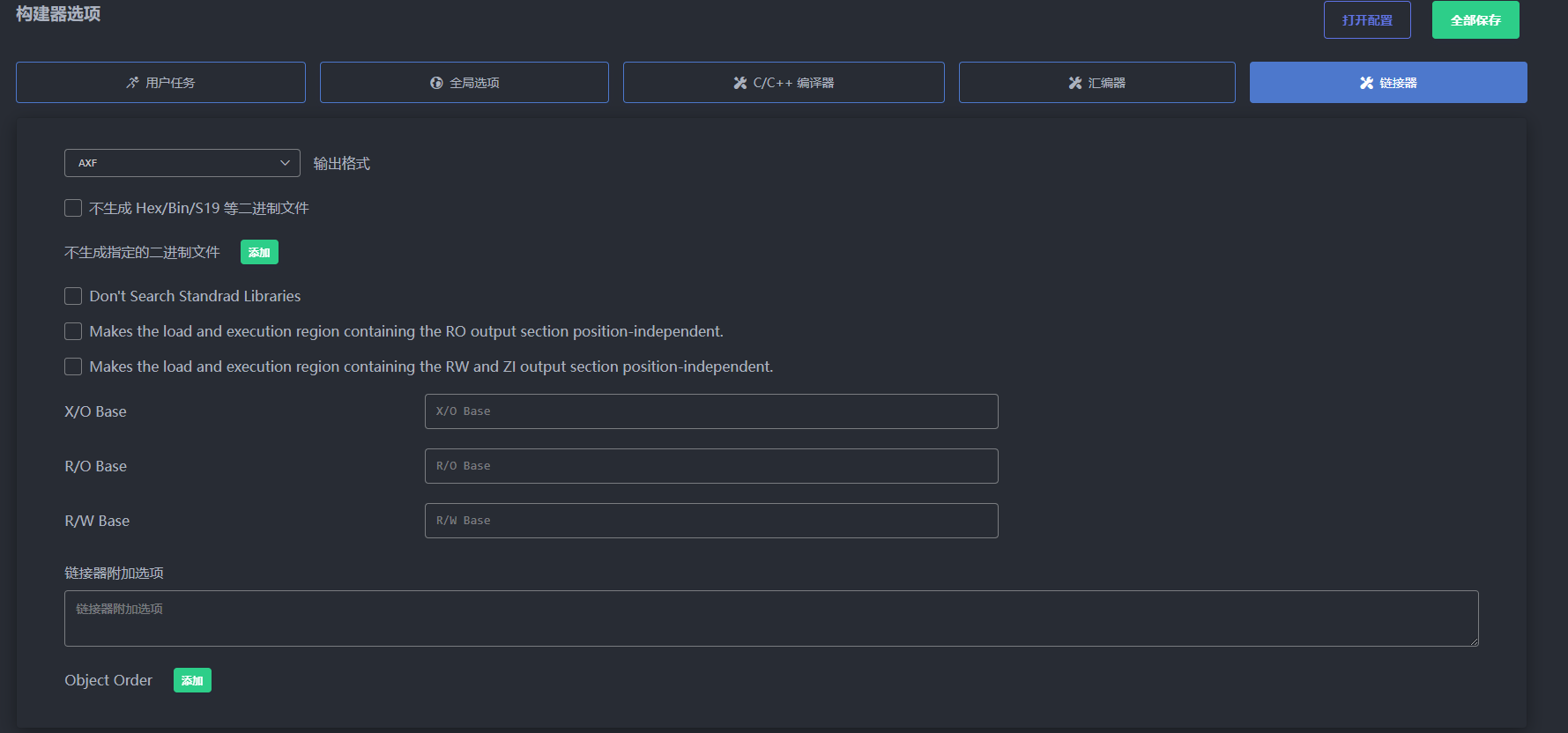
Task: Click 添加 next to 不生成指定的二进制文件
Action: pos(259,252)
